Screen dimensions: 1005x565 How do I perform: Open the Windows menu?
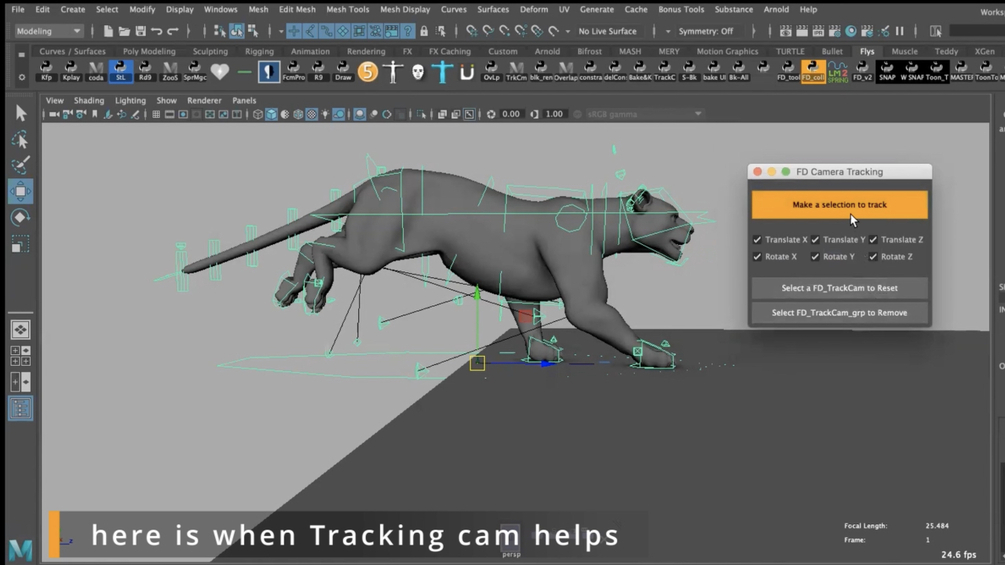pyautogui.click(x=220, y=10)
